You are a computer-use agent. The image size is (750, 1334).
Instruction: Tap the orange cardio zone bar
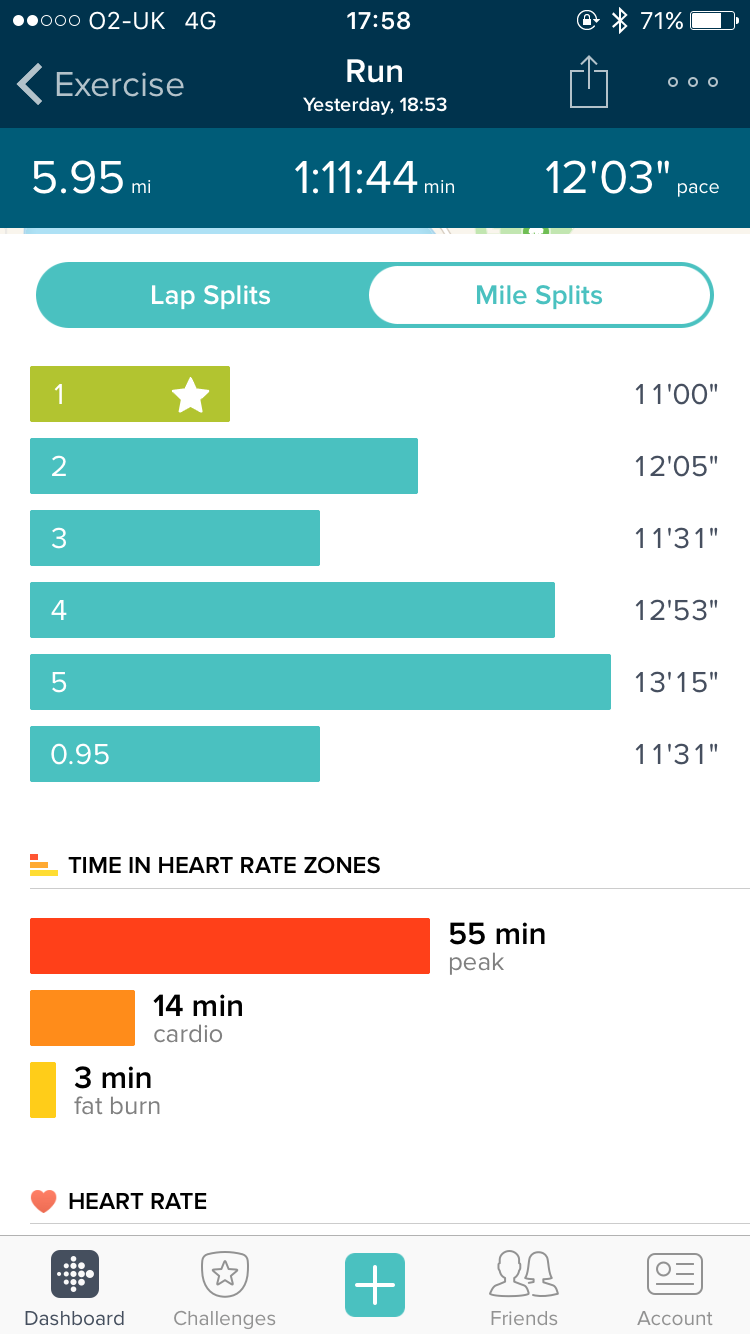(82, 1018)
